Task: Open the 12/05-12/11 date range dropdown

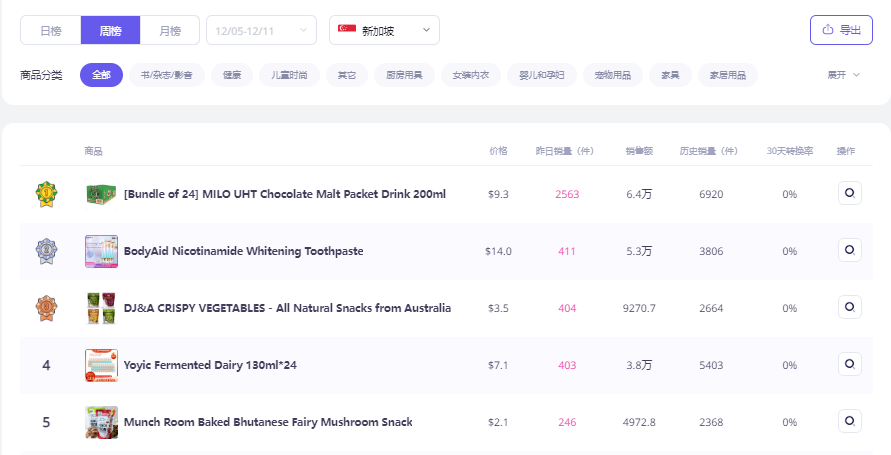Action: coord(261,30)
